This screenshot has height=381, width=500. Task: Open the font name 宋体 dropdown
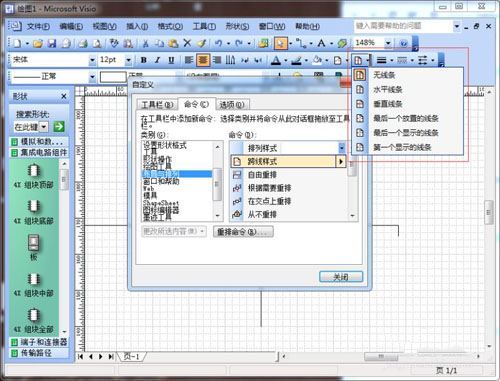[92, 60]
